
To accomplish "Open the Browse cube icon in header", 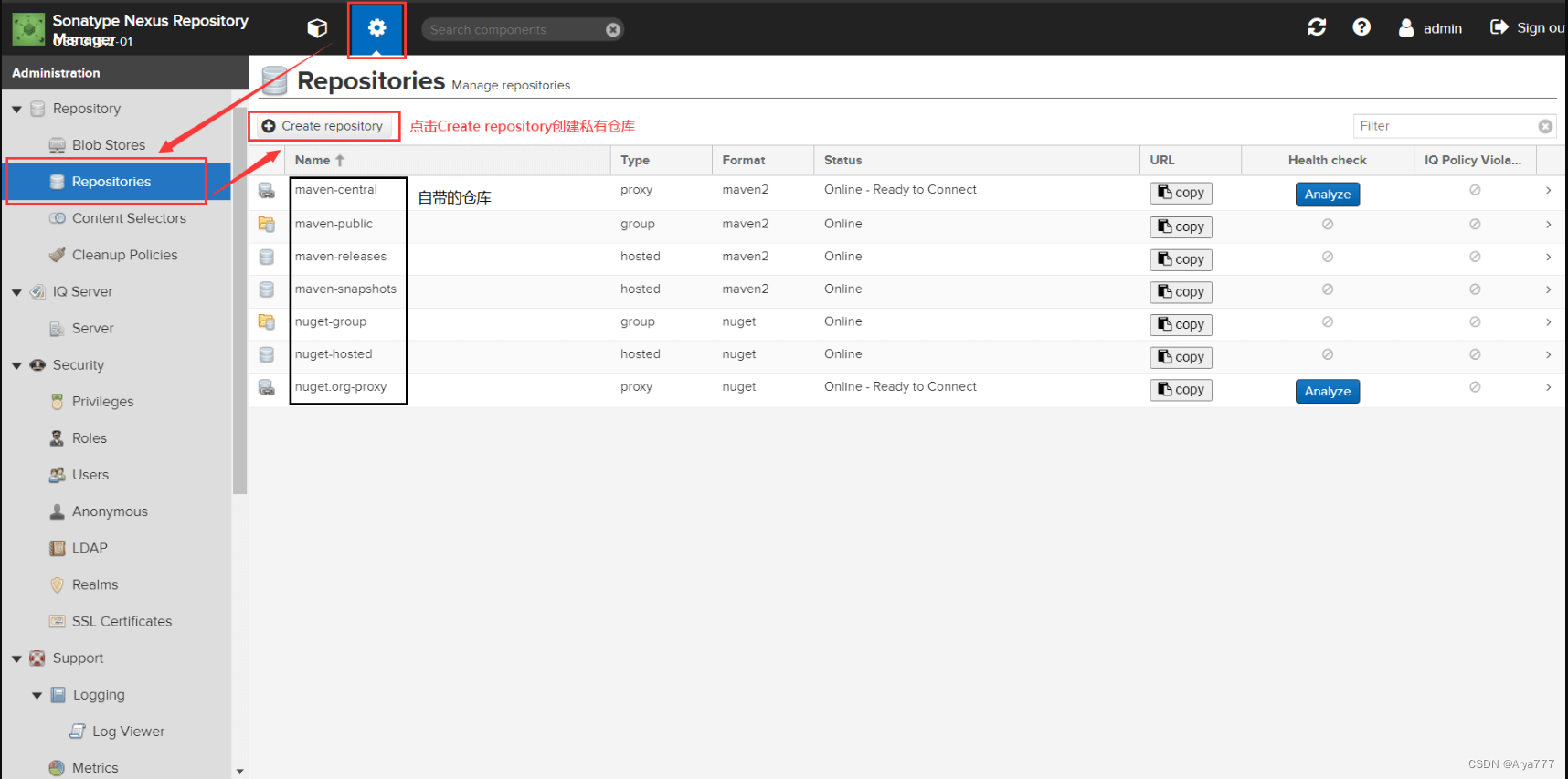I will coord(317,28).
